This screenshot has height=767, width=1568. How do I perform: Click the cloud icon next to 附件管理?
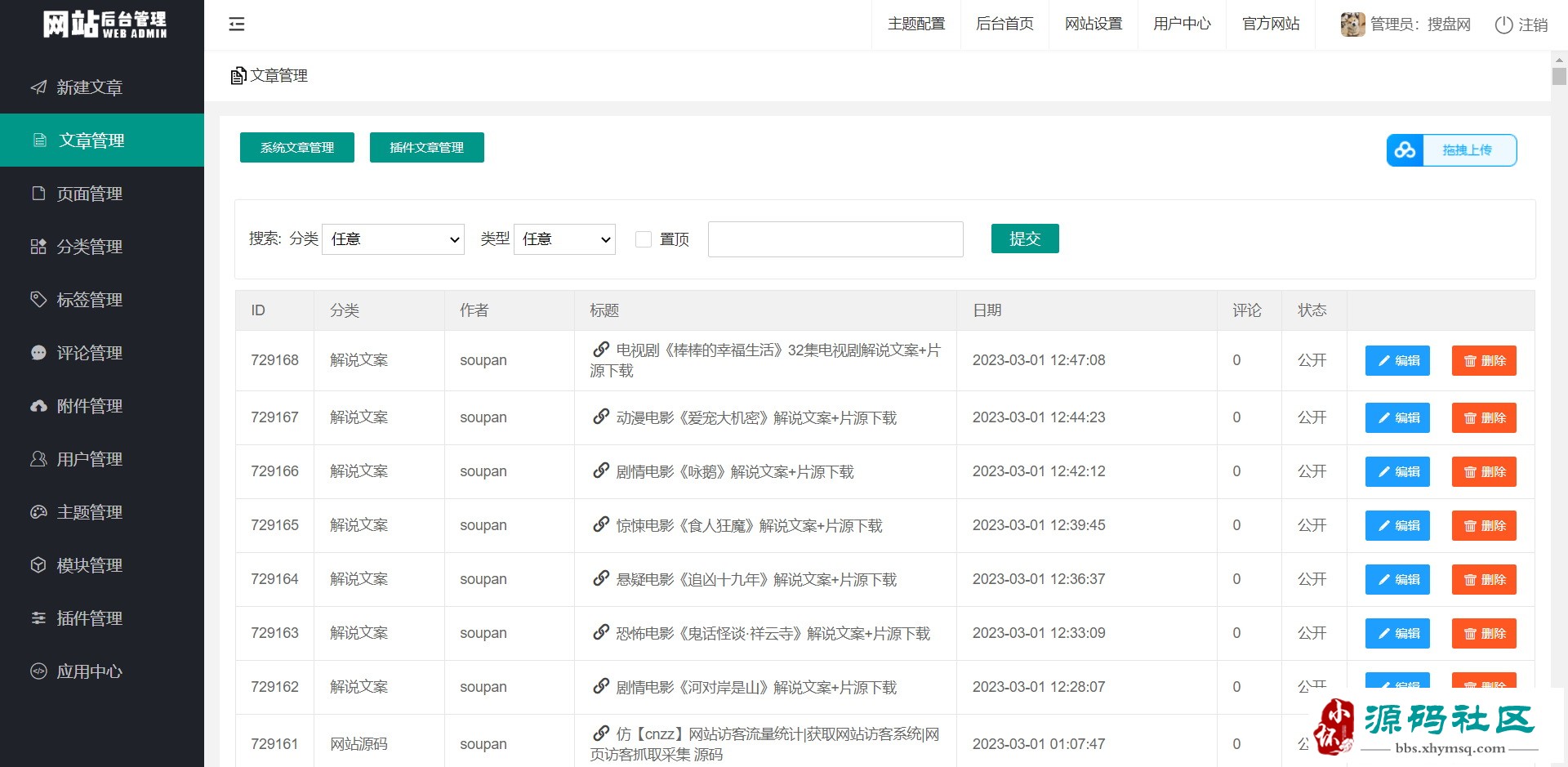click(38, 406)
